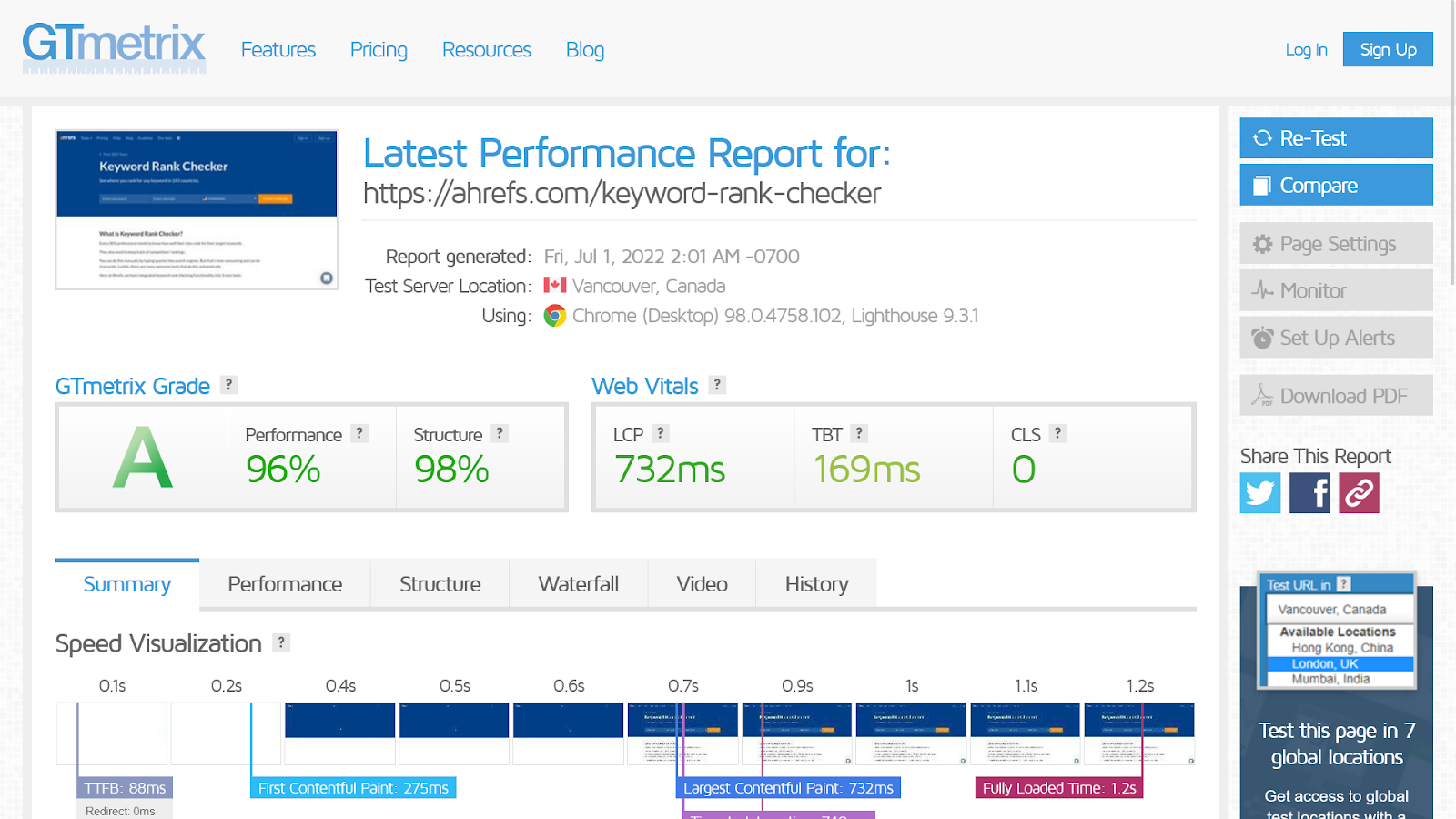
Task: Share report on Twitter
Action: click(x=1260, y=492)
